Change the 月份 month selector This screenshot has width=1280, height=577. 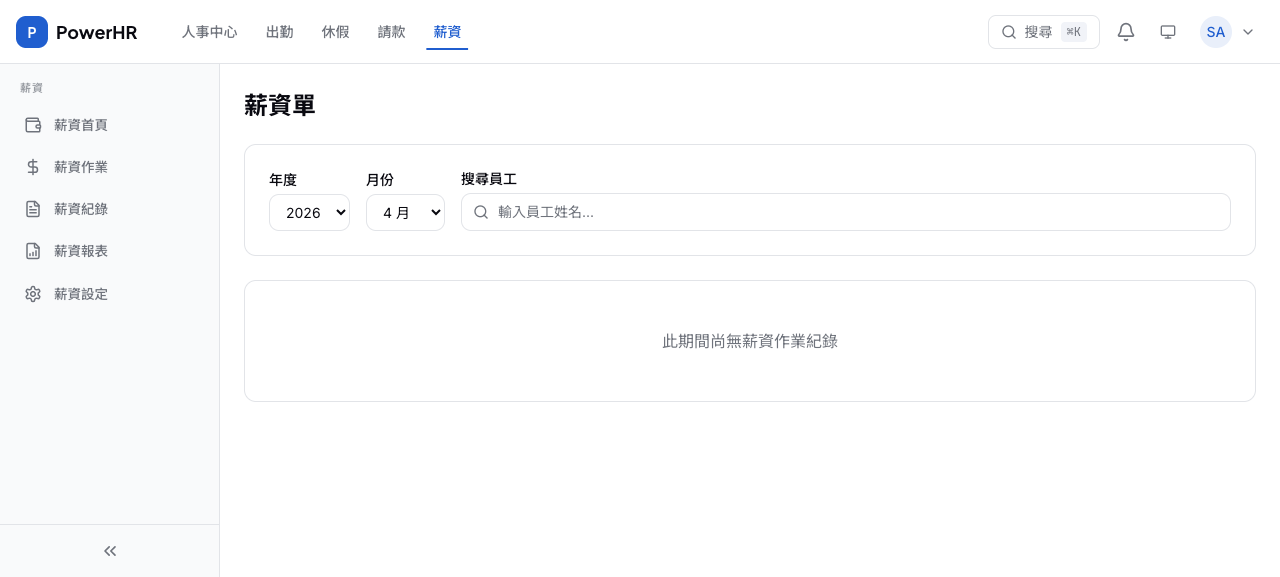click(405, 212)
